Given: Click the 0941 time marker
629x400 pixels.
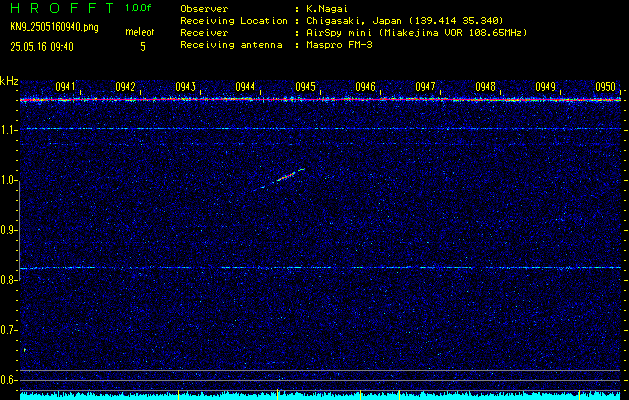Looking at the screenshot, I should (x=65, y=87).
